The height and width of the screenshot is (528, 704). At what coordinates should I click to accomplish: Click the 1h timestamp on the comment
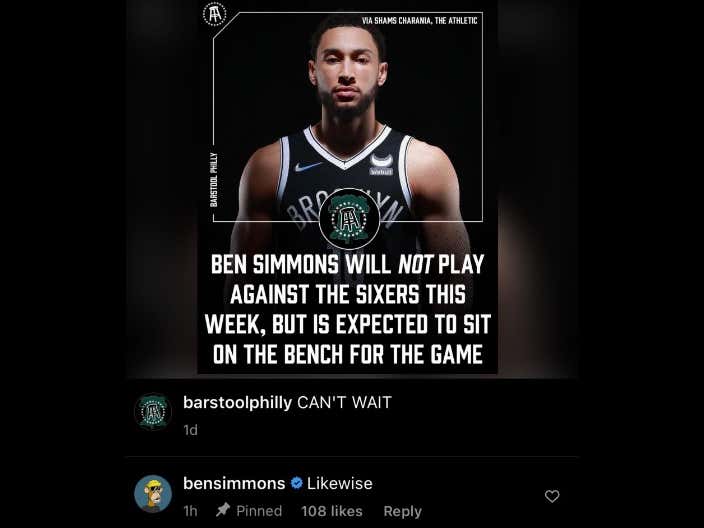point(190,511)
